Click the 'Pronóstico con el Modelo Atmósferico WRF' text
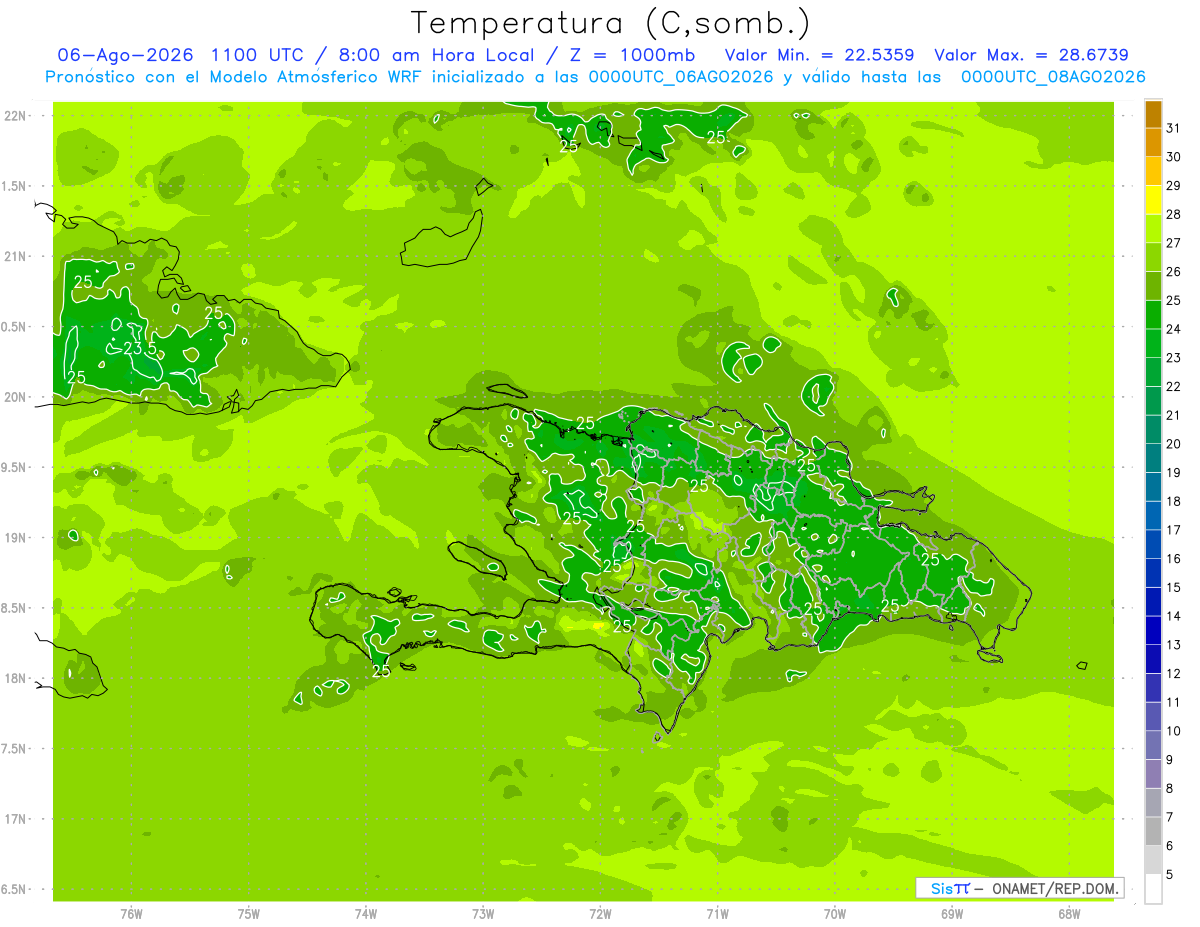 [235, 77]
